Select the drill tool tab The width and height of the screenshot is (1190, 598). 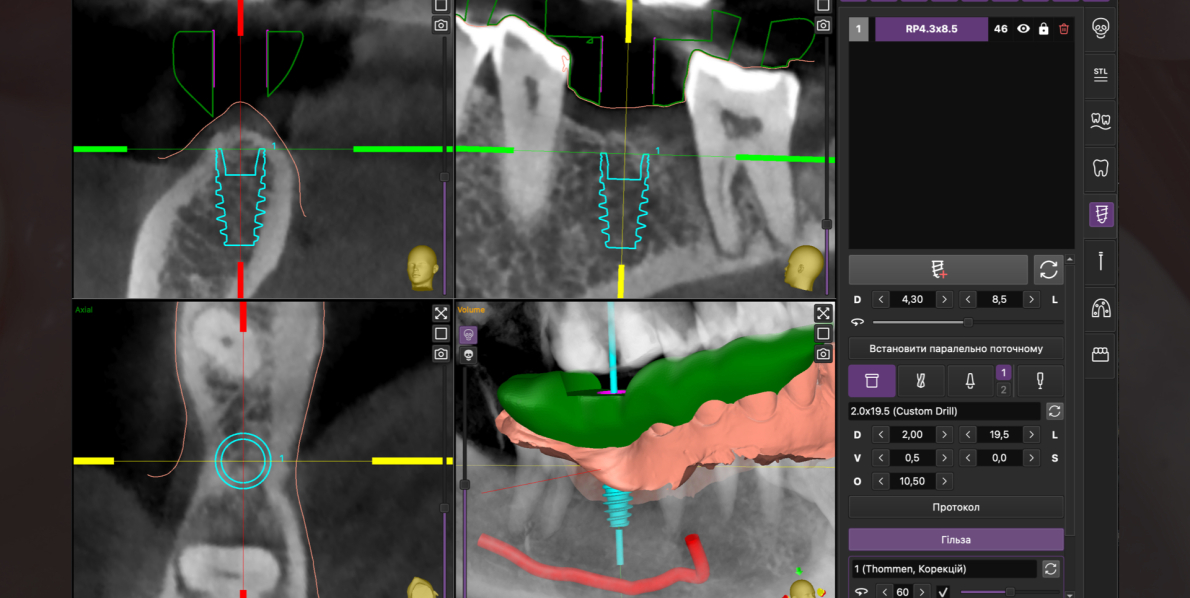[x=921, y=381]
